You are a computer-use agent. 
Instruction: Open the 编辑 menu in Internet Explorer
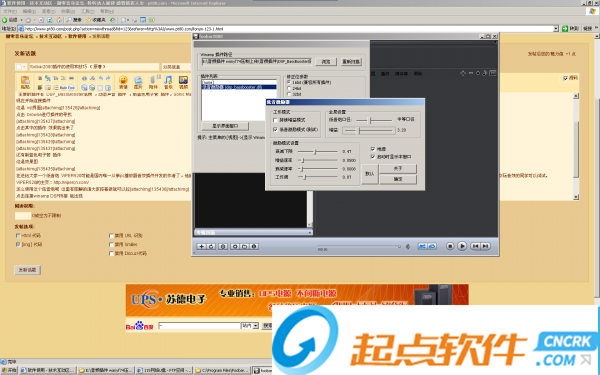point(29,11)
